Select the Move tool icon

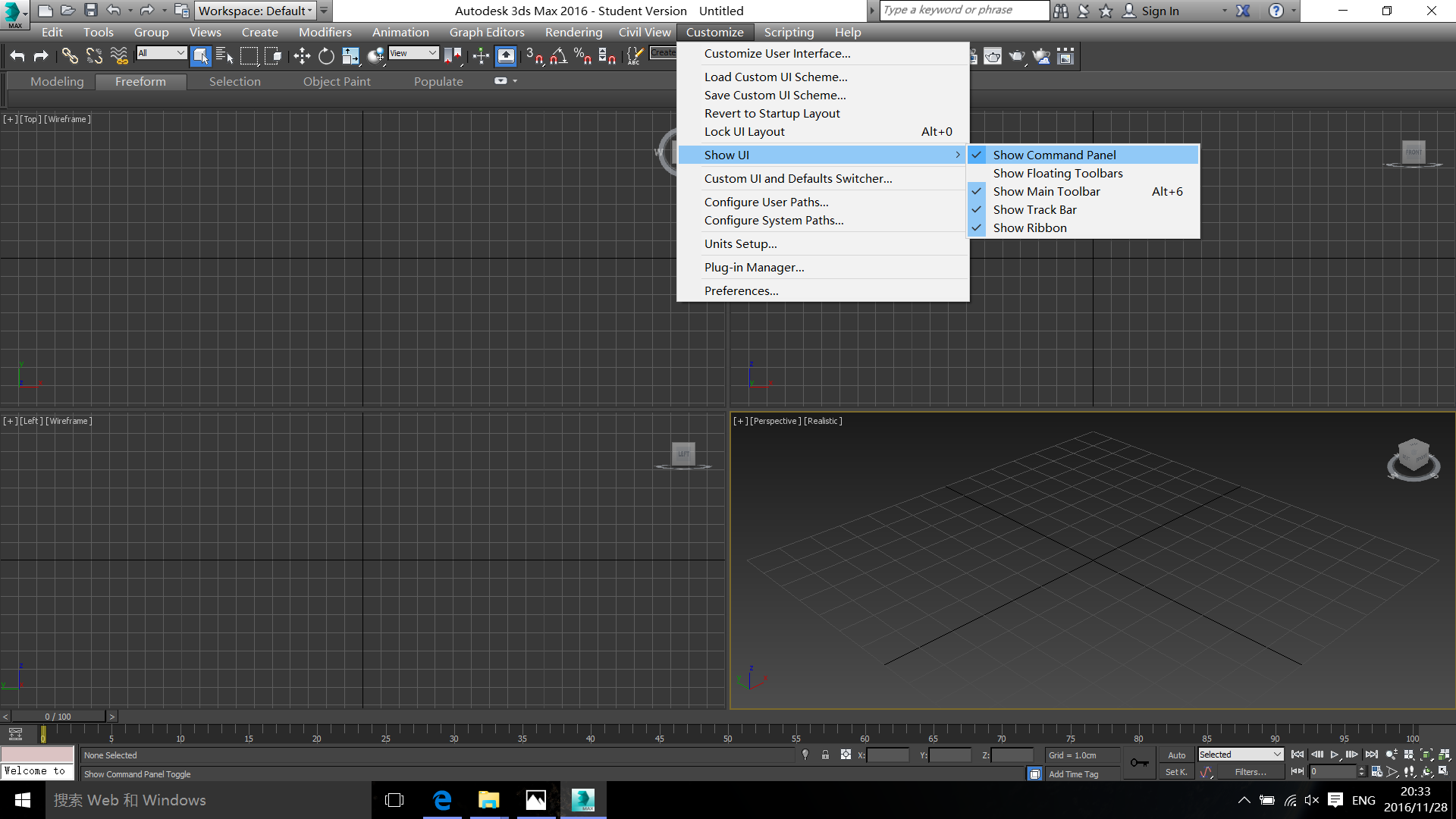pyautogui.click(x=302, y=55)
